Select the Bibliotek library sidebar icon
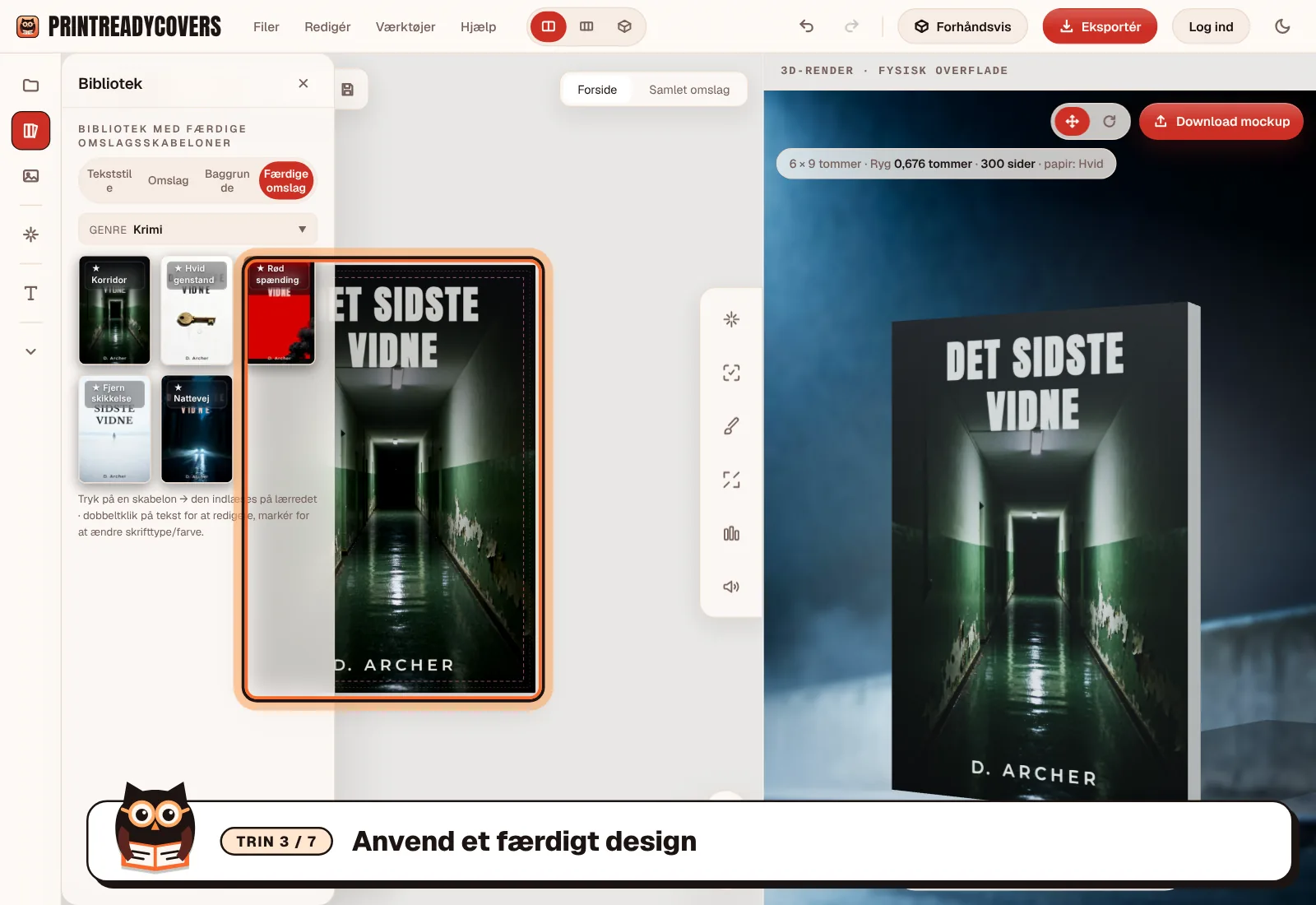The image size is (1316, 905). click(30, 131)
